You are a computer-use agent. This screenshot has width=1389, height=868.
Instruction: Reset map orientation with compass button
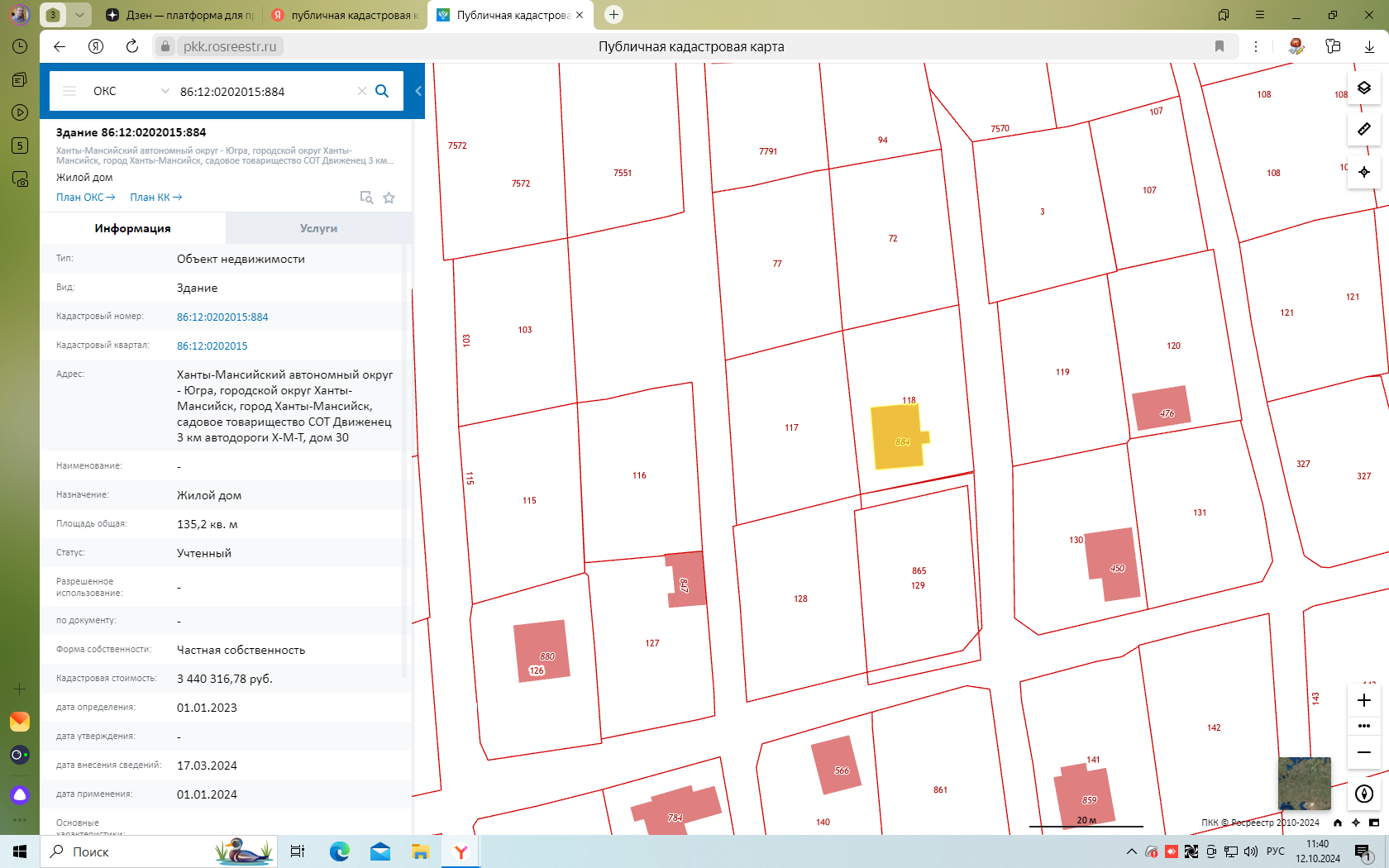point(1364,794)
